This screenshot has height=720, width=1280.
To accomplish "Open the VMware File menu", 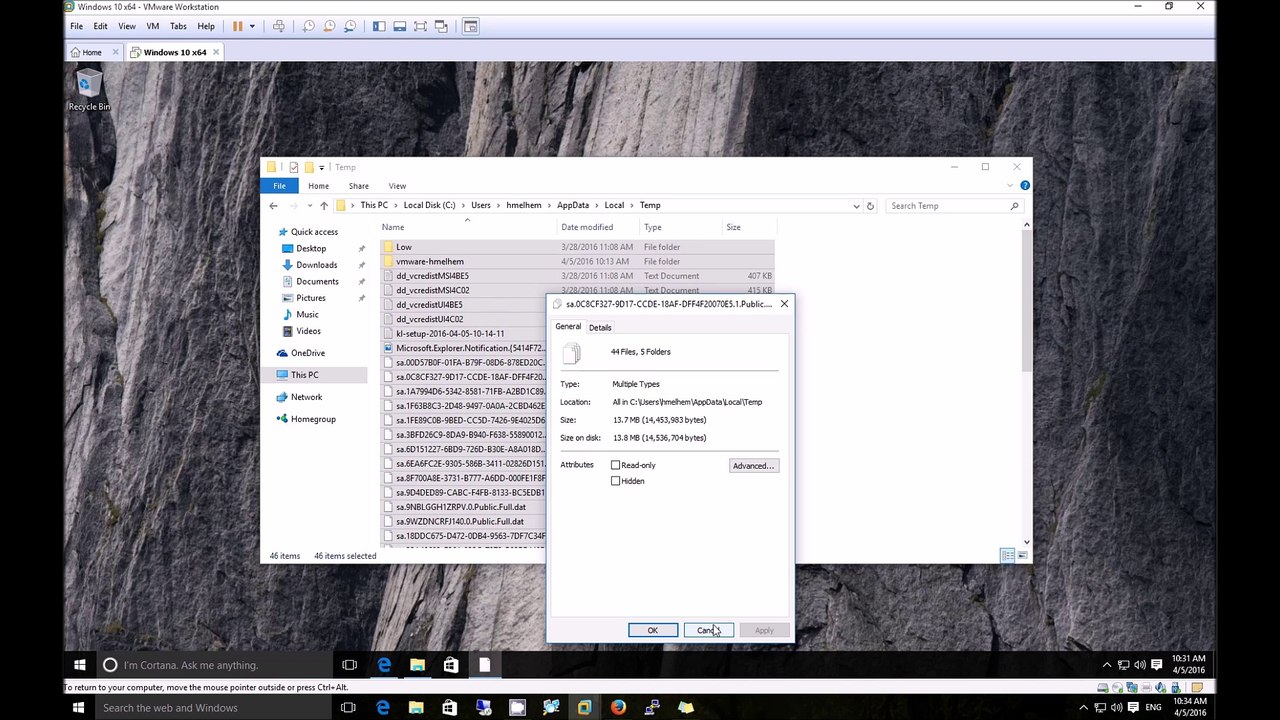I will 76,26.
